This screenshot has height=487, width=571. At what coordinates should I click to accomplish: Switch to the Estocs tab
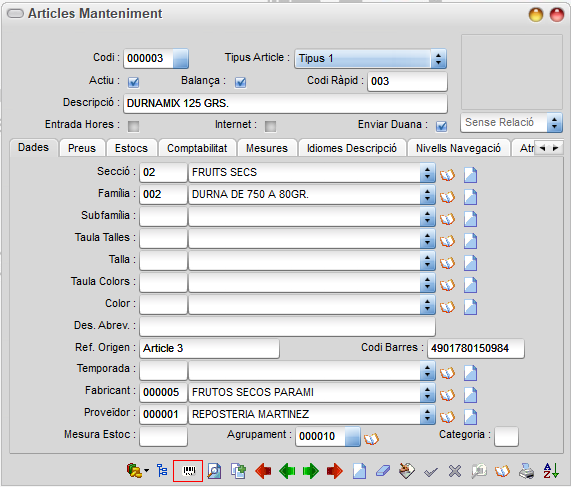[131, 148]
